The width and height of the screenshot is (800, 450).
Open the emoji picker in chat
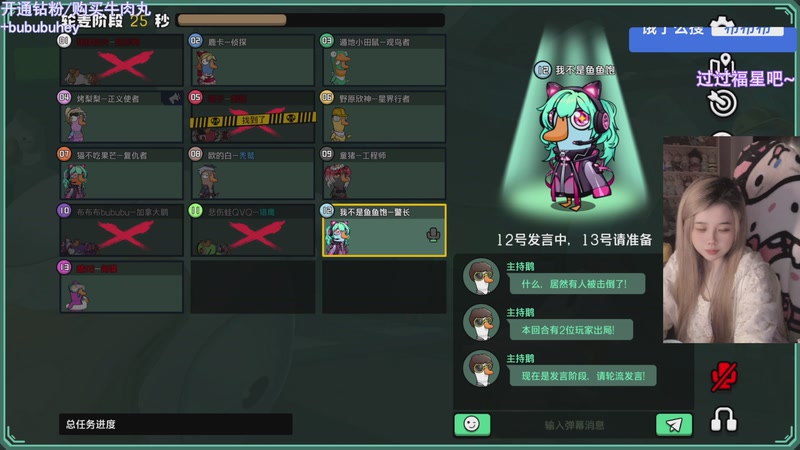click(472, 424)
